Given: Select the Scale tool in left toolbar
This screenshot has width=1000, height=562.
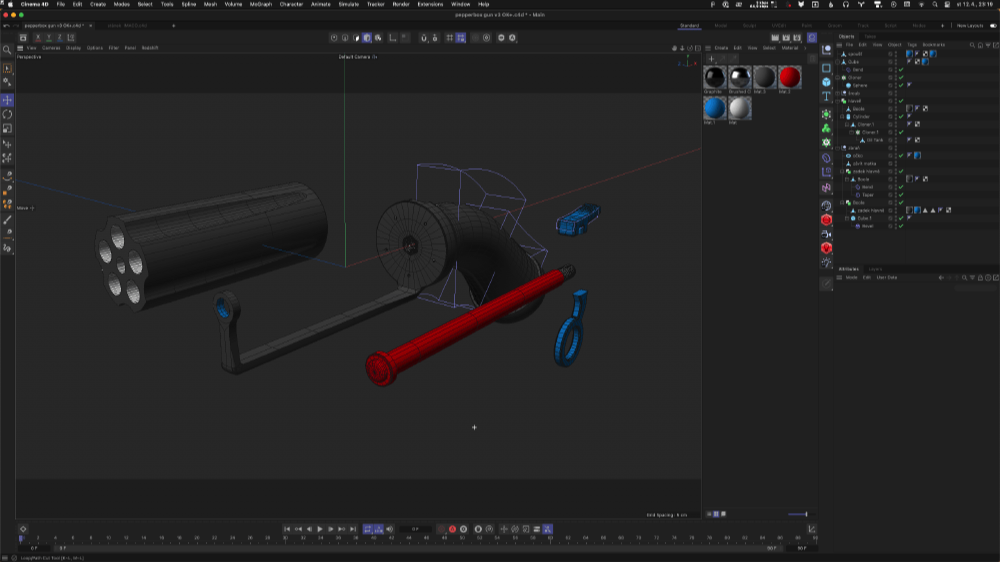Looking at the screenshot, I should (x=8, y=129).
